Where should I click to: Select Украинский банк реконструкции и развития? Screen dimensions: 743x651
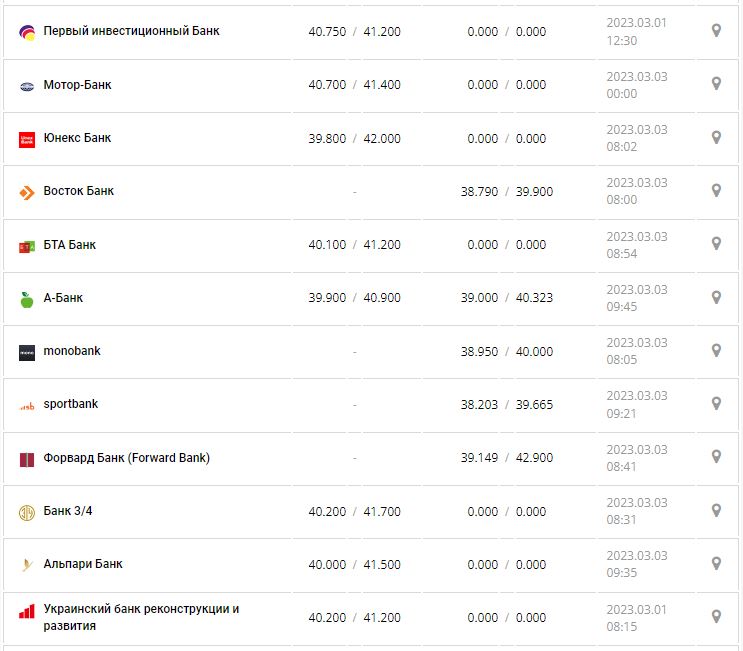[141, 617]
